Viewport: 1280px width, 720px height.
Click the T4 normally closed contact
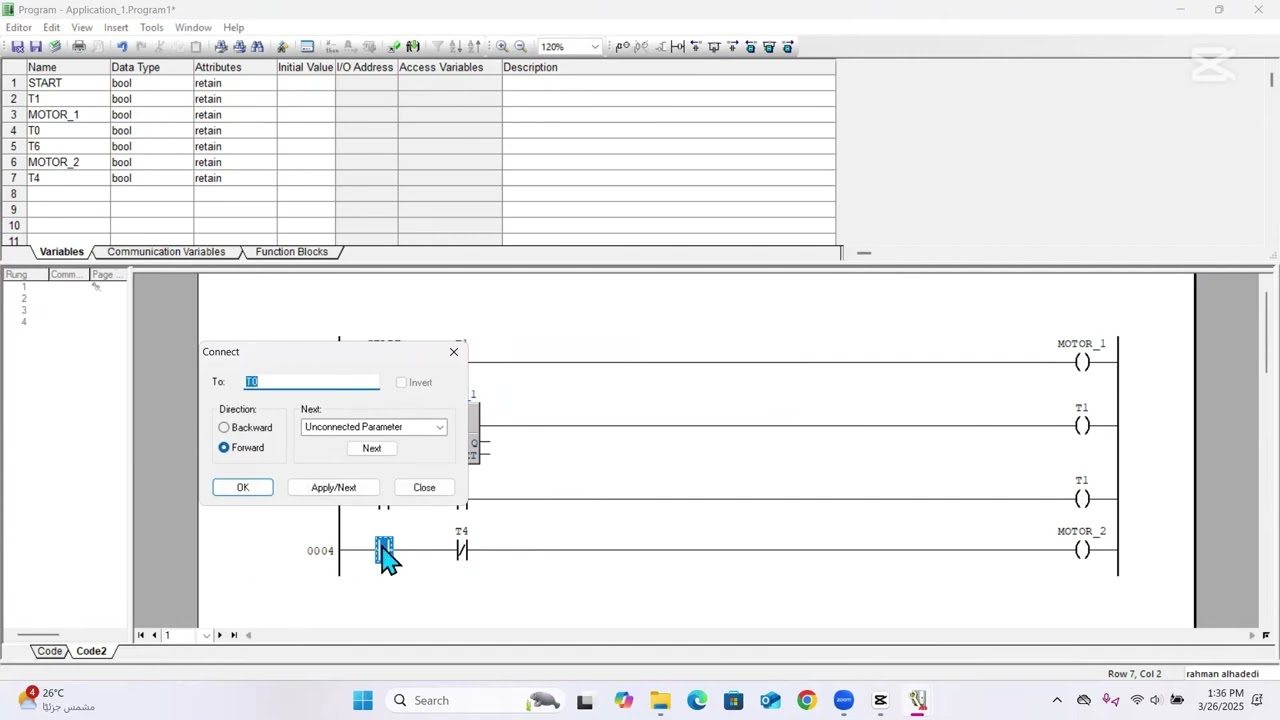[462, 550]
